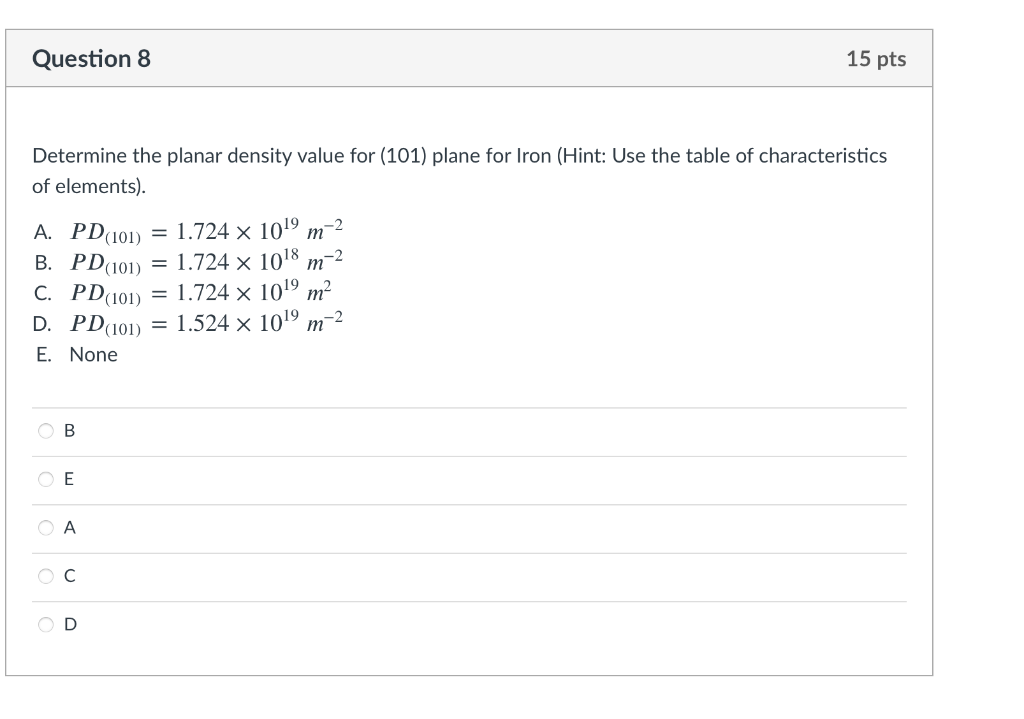
Task: Select radio button for answer C
Action: click(45, 575)
